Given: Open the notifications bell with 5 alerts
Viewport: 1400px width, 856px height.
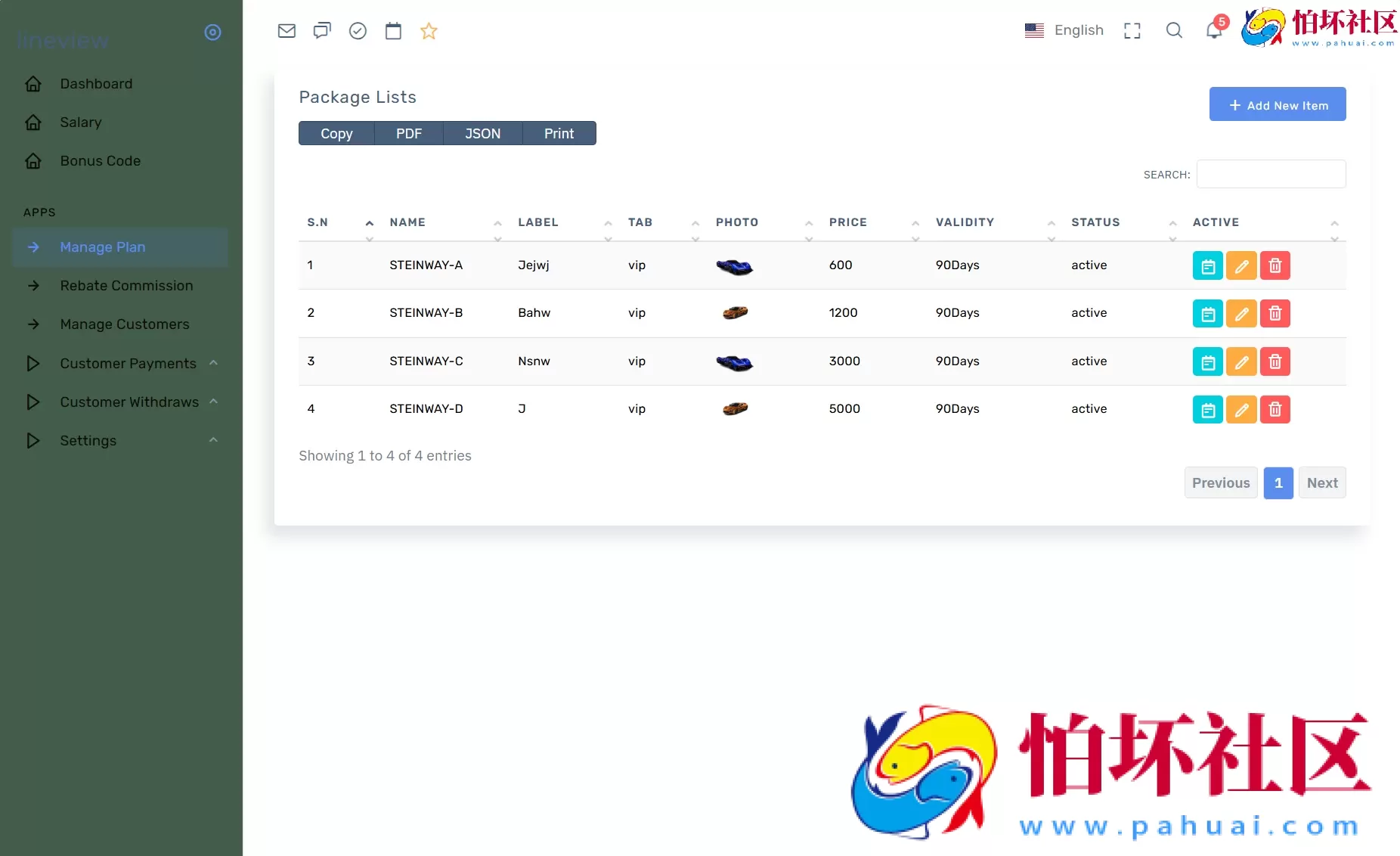Looking at the screenshot, I should 1214,31.
